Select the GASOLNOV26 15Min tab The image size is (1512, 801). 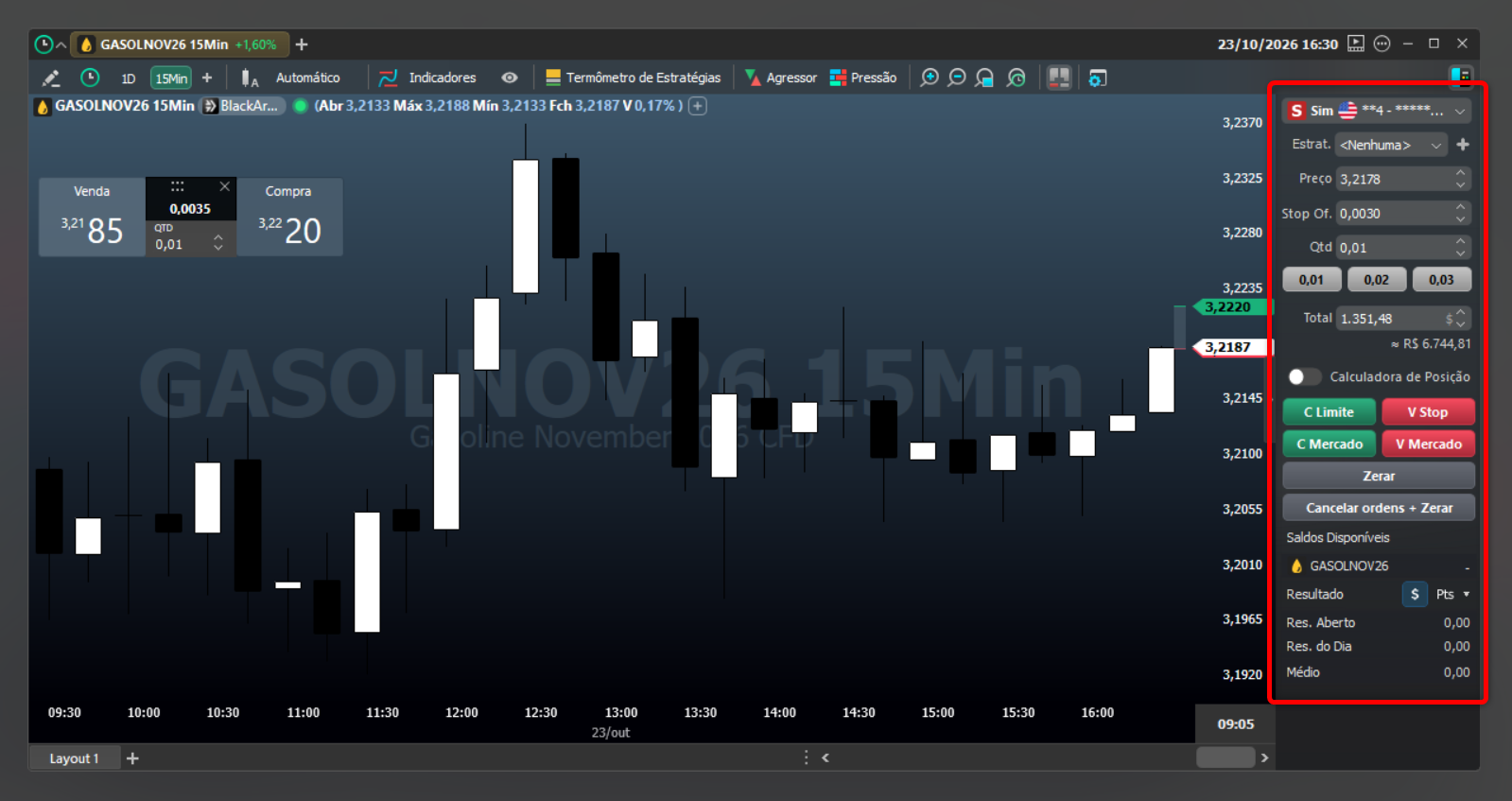coord(179,44)
